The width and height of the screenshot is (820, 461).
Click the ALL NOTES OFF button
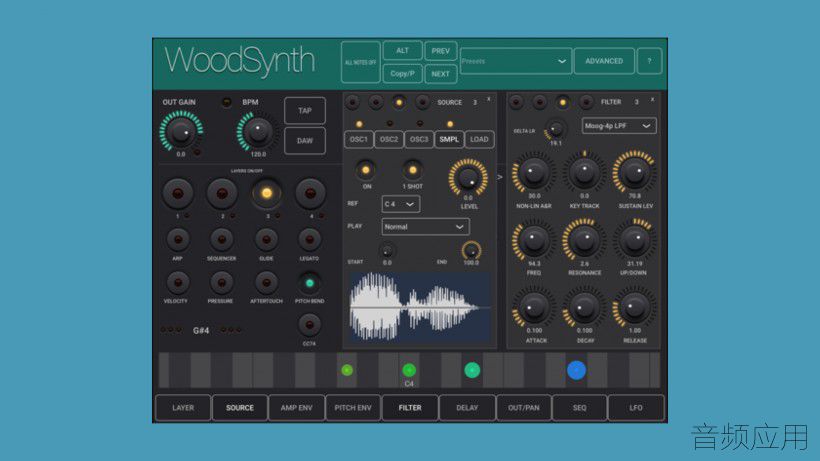point(360,62)
